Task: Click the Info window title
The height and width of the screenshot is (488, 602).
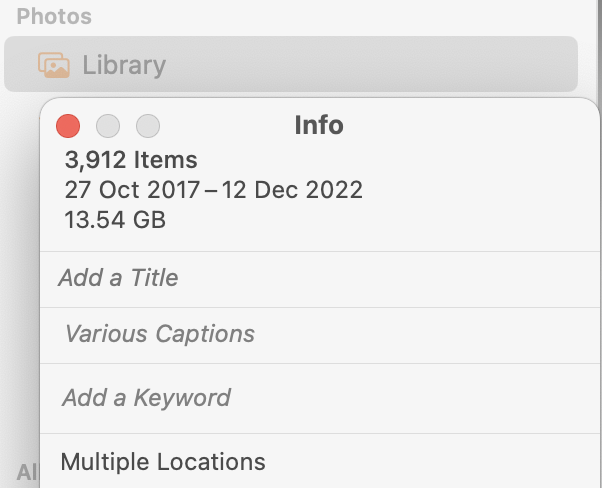Action: point(319,125)
